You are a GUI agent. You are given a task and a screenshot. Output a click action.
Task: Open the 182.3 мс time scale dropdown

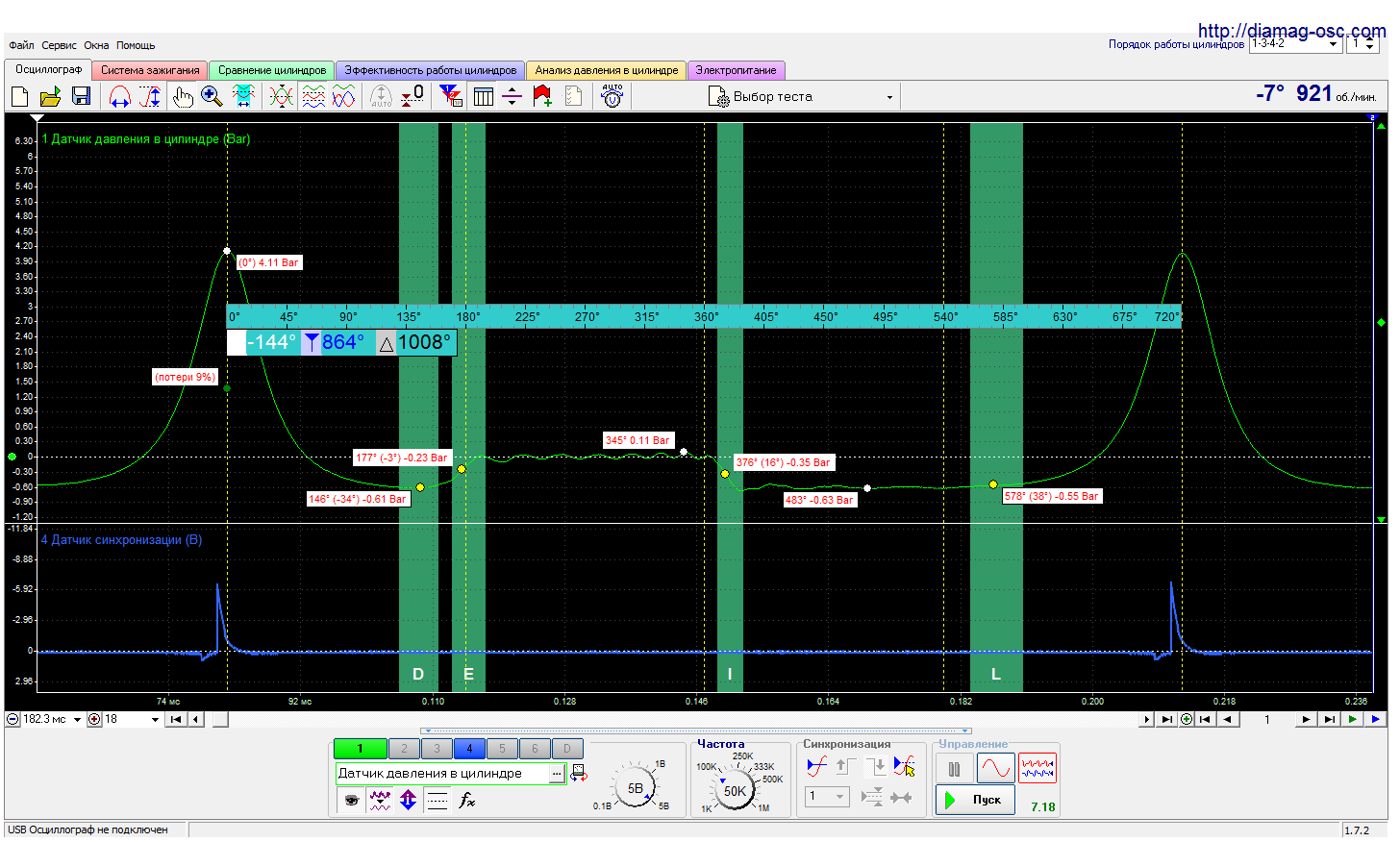[x=52, y=719]
